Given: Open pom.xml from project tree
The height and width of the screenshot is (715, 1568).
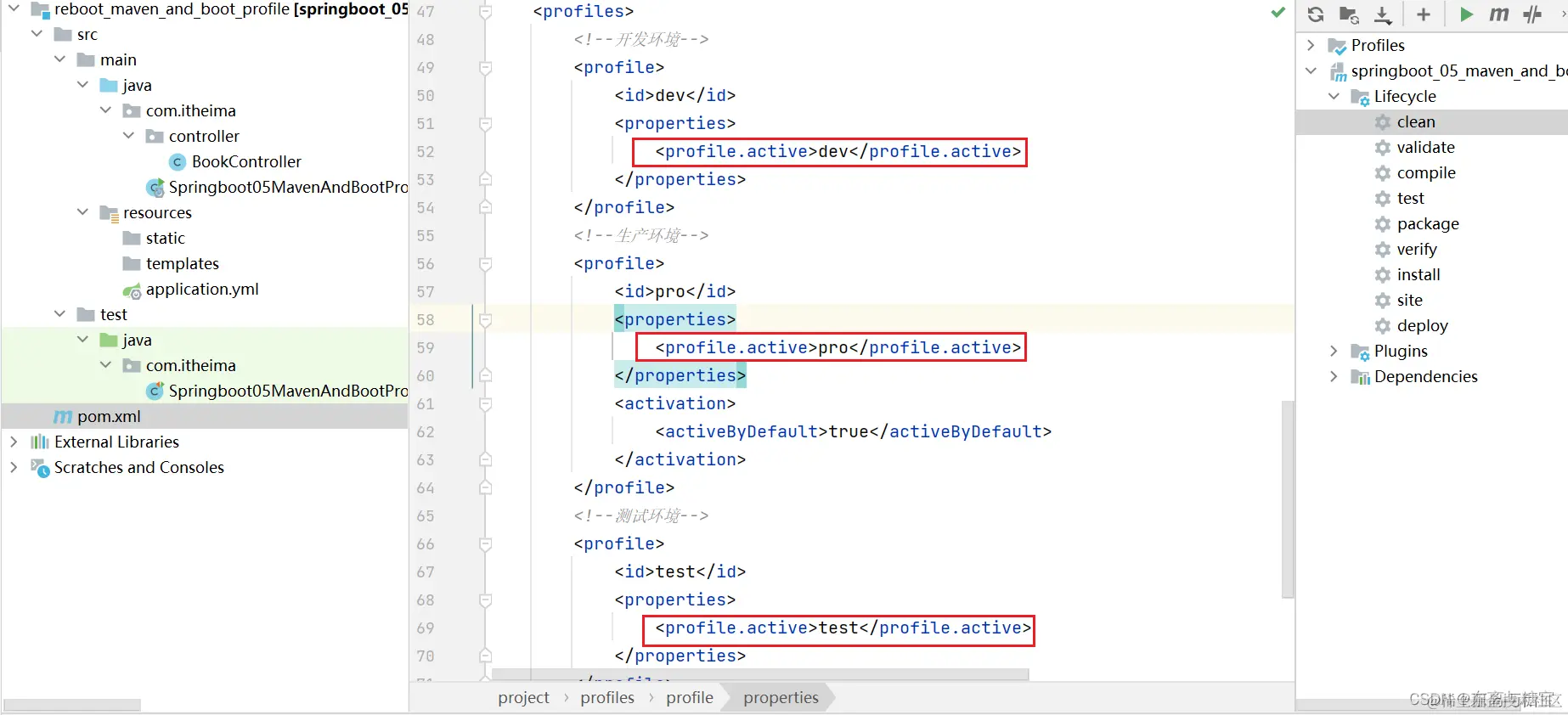Looking at the screenshot, I should click(109, 416).
